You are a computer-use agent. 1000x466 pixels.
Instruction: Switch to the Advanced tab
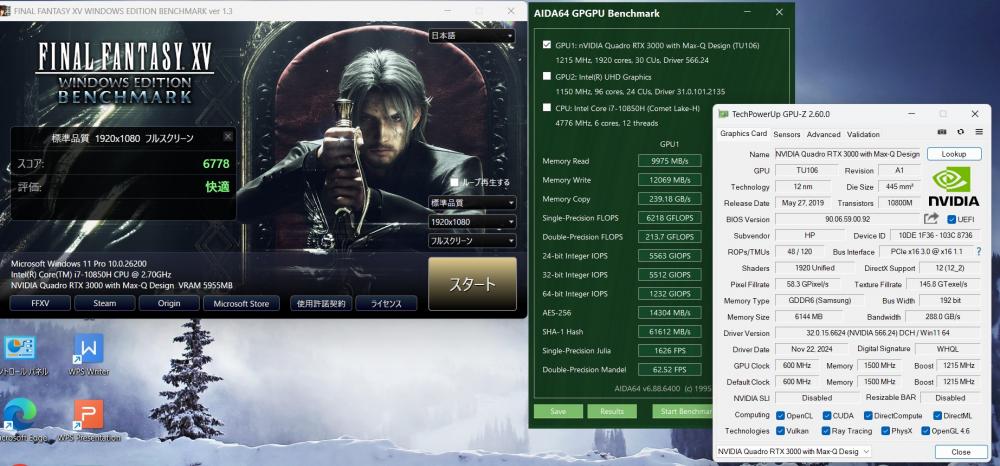pos(823,135)
